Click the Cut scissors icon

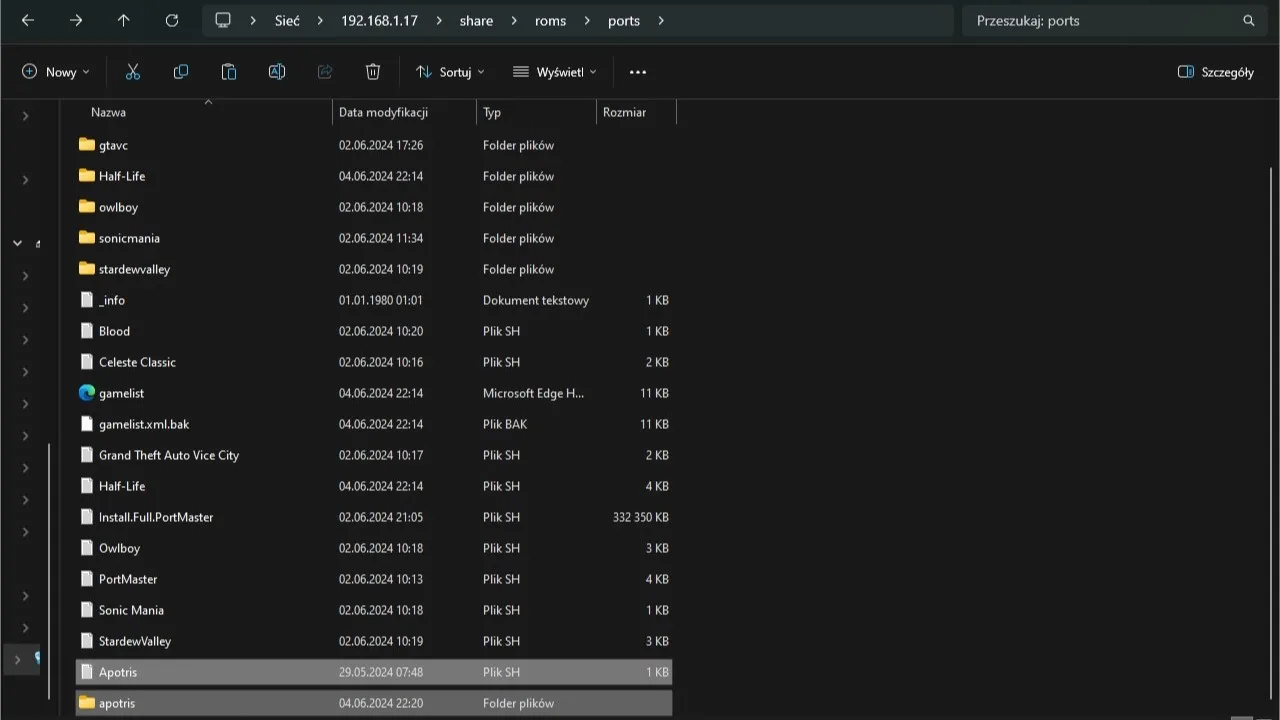(133, 72)
